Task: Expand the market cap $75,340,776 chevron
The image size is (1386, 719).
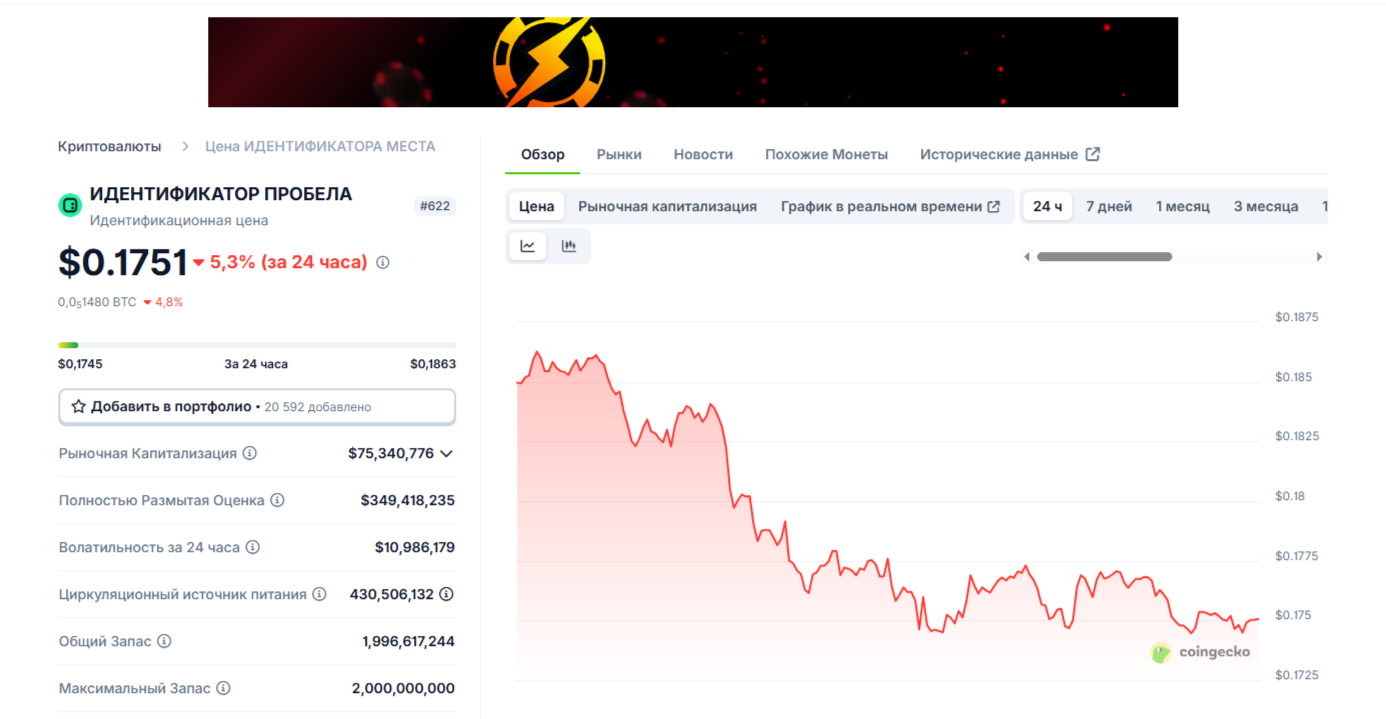Action: 446,453
